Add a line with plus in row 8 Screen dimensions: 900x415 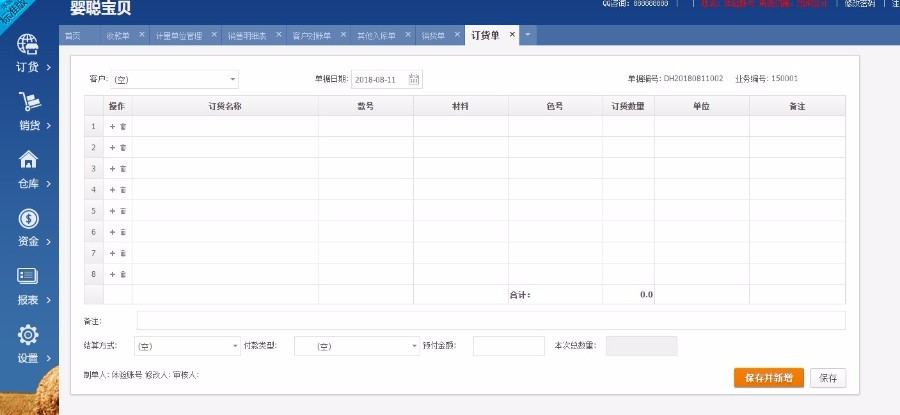(x=112, y=274)
